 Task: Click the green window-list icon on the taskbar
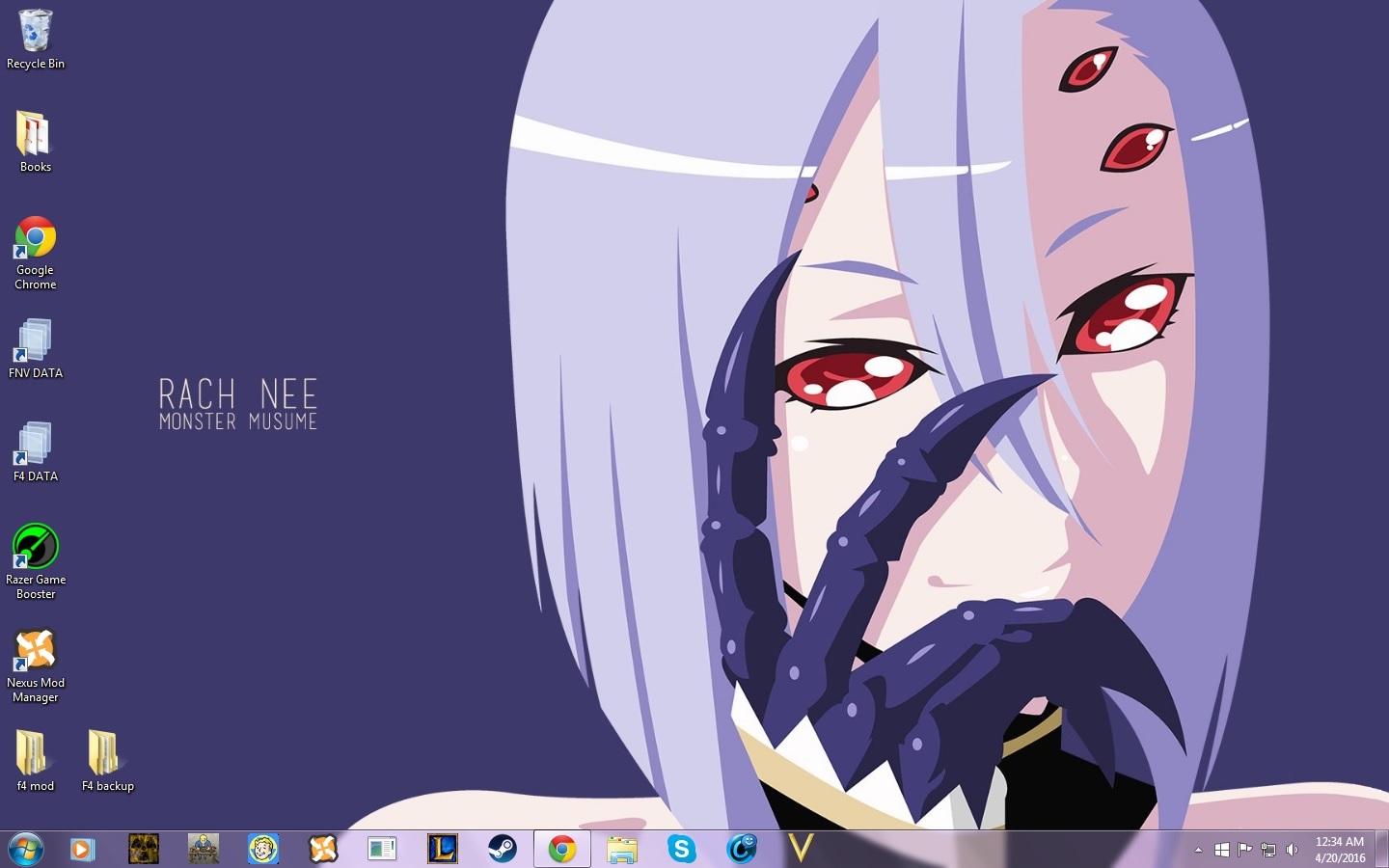(x=383, y=849)
